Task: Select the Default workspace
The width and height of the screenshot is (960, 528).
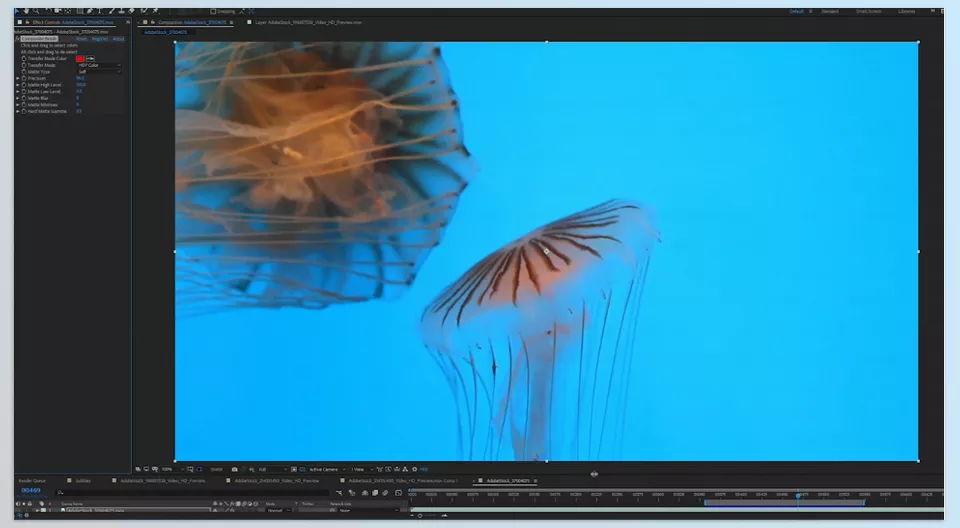Action: tap(796, 11)
